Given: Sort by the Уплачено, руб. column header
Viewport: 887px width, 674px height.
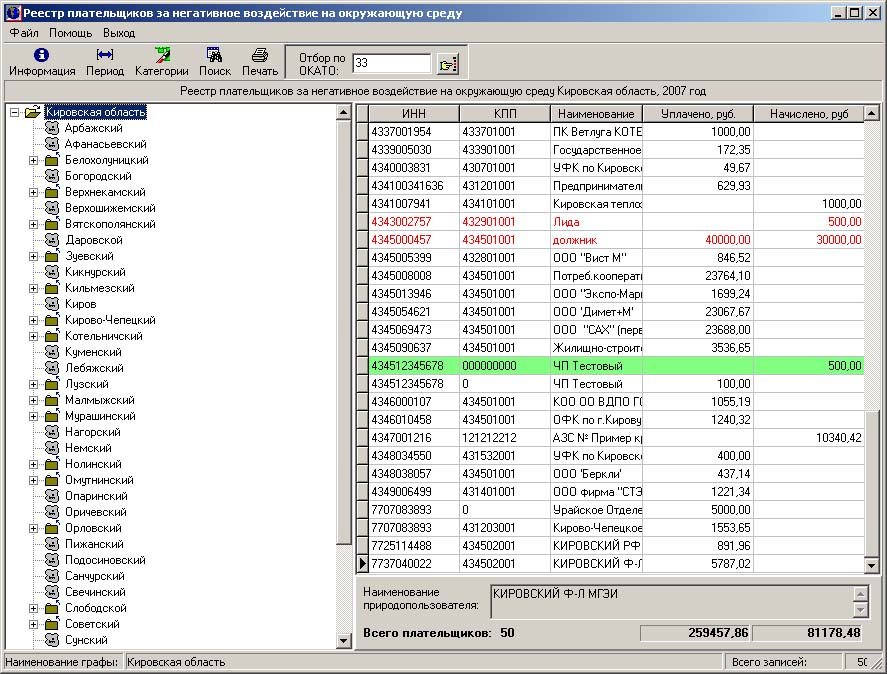Looking at the screenshot, I should pos(697,114).
